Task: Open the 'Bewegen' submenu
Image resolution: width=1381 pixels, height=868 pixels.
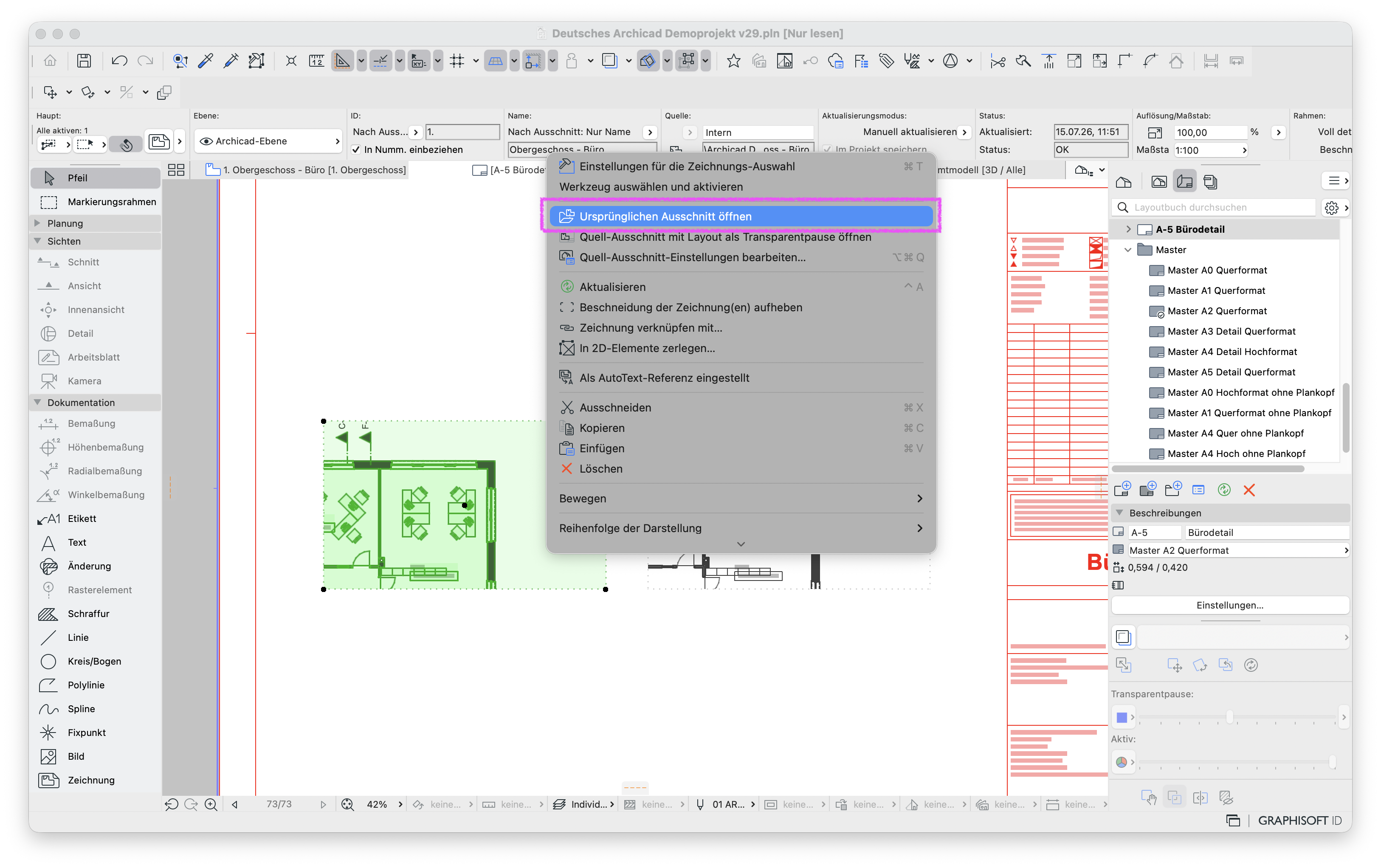Action: click(x=740, y=499)
